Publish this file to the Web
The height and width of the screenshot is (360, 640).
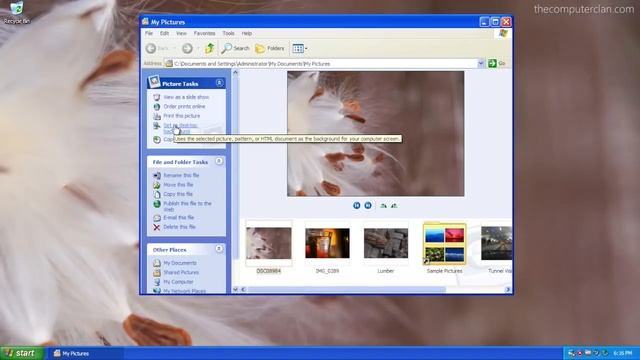187,206
